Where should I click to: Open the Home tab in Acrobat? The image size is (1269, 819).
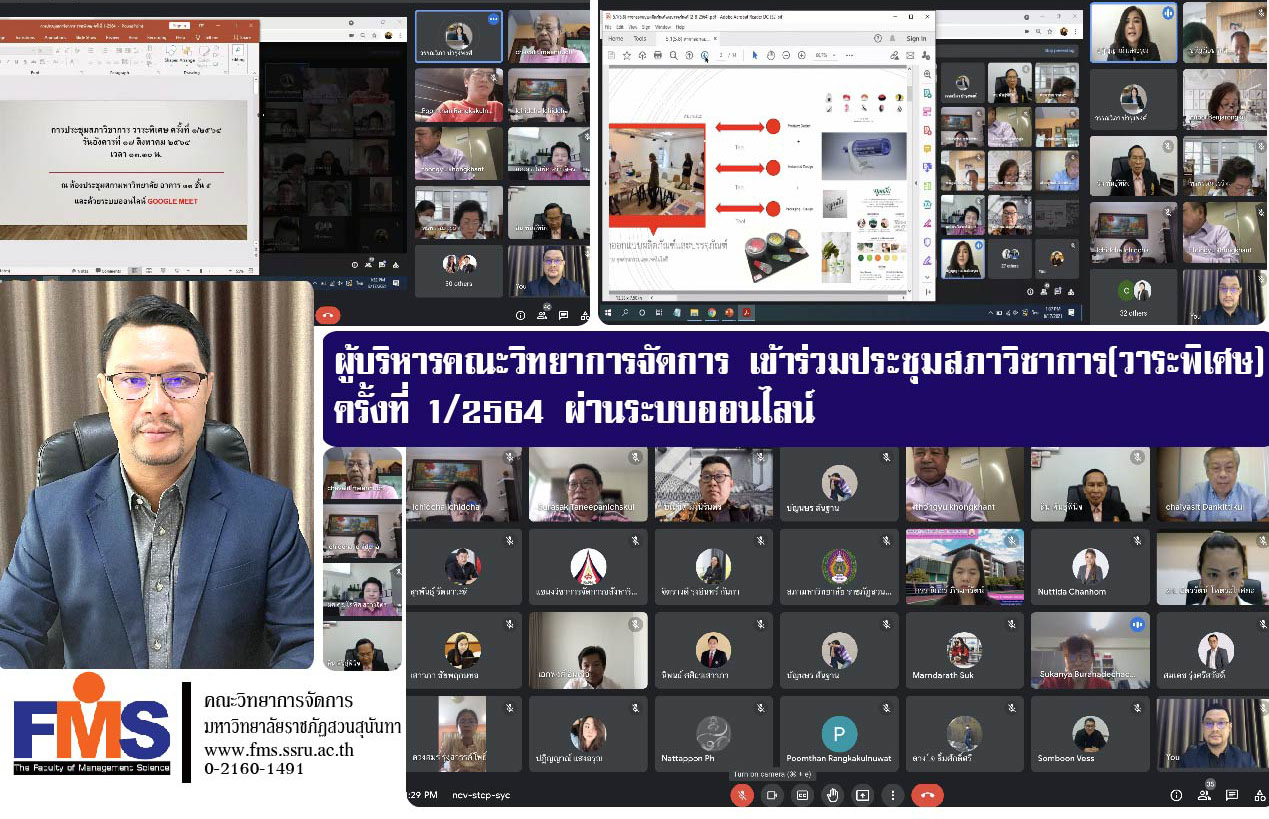[617, 38]
